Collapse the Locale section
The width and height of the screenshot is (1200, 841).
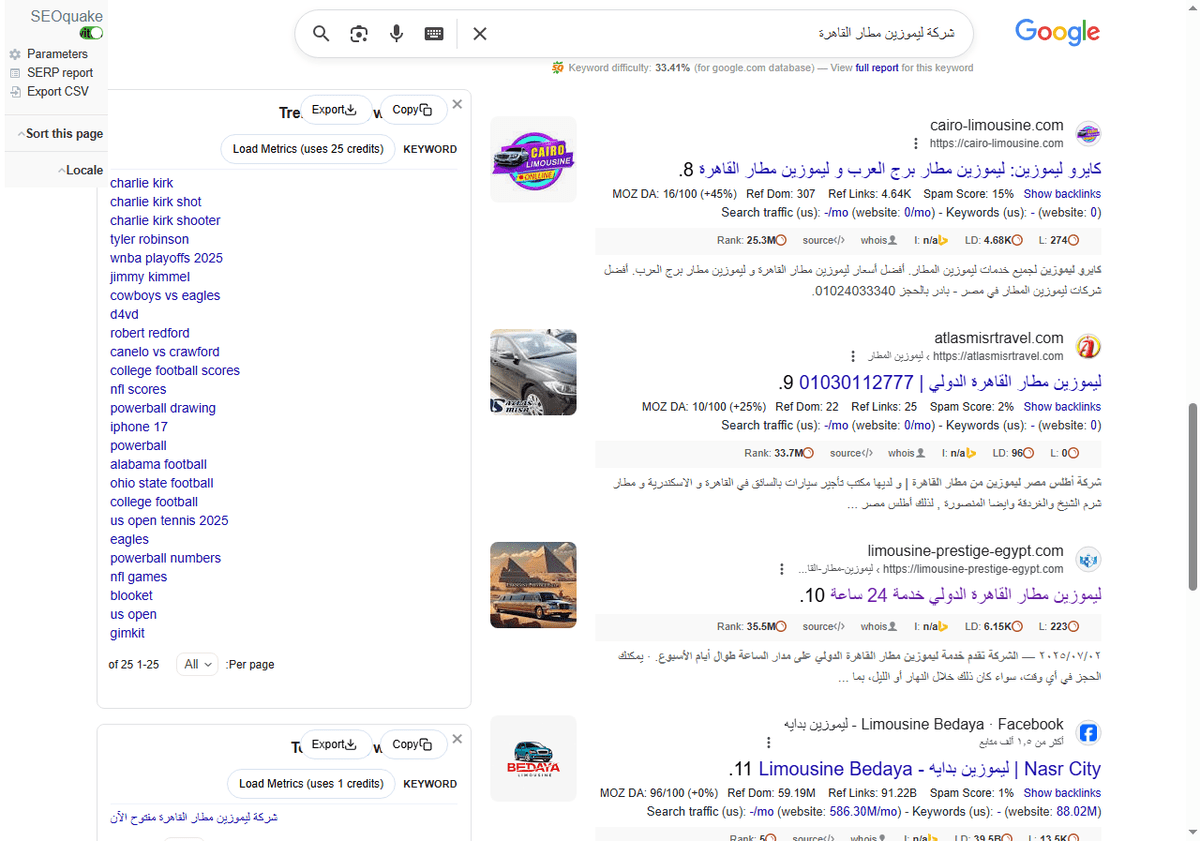click(81, 170)
